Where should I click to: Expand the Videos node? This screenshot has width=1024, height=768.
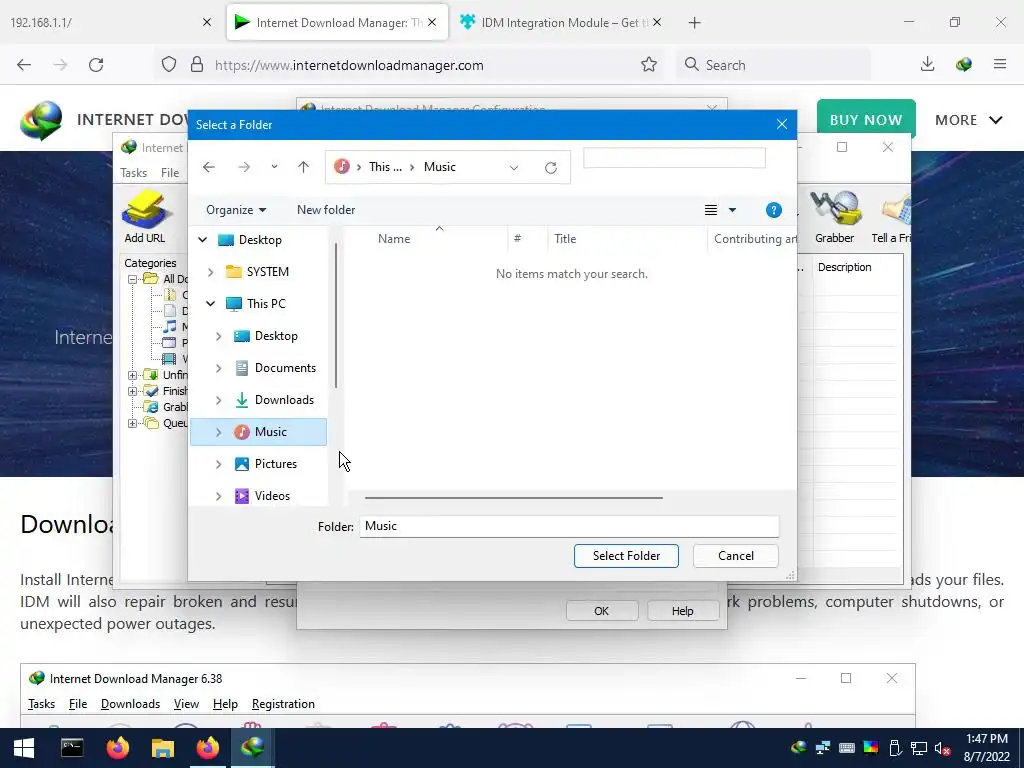pos(219,496)
